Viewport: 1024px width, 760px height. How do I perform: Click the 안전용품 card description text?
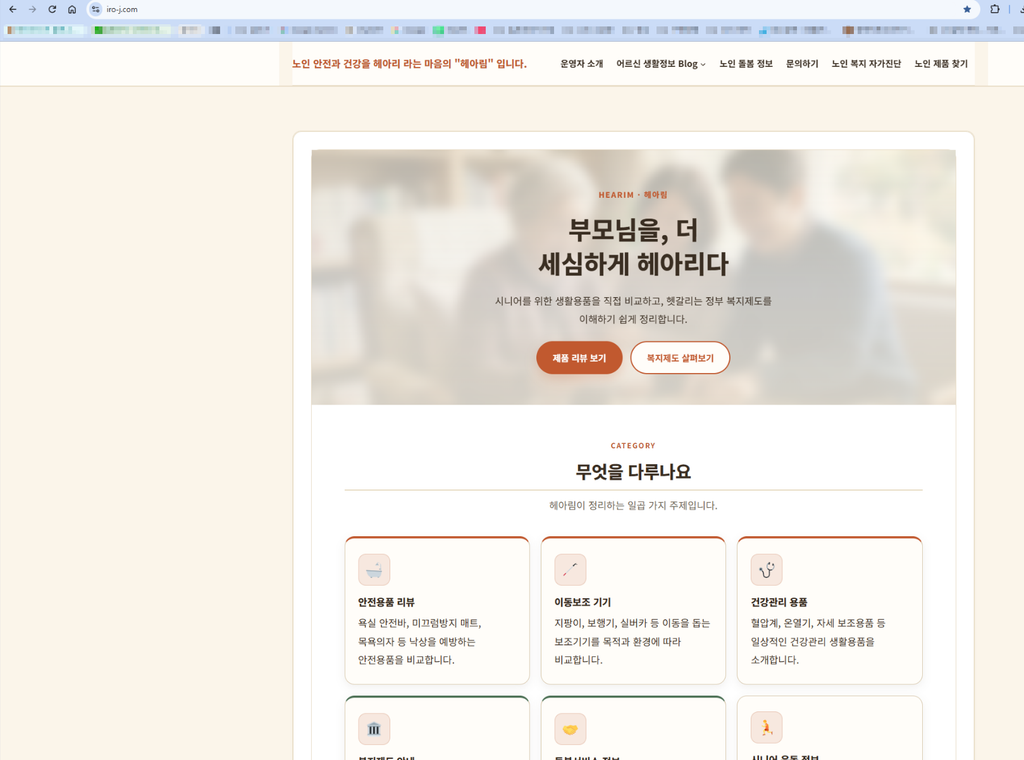420,641
